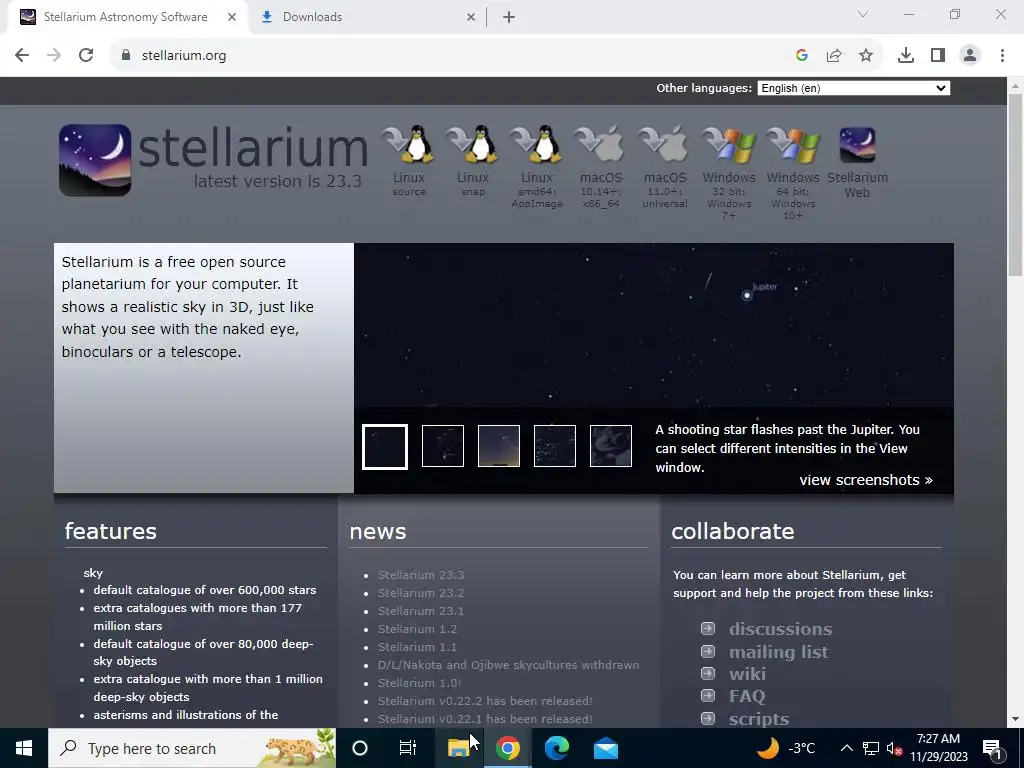
Task: Open Task View on taskbar
Action: 408,748
